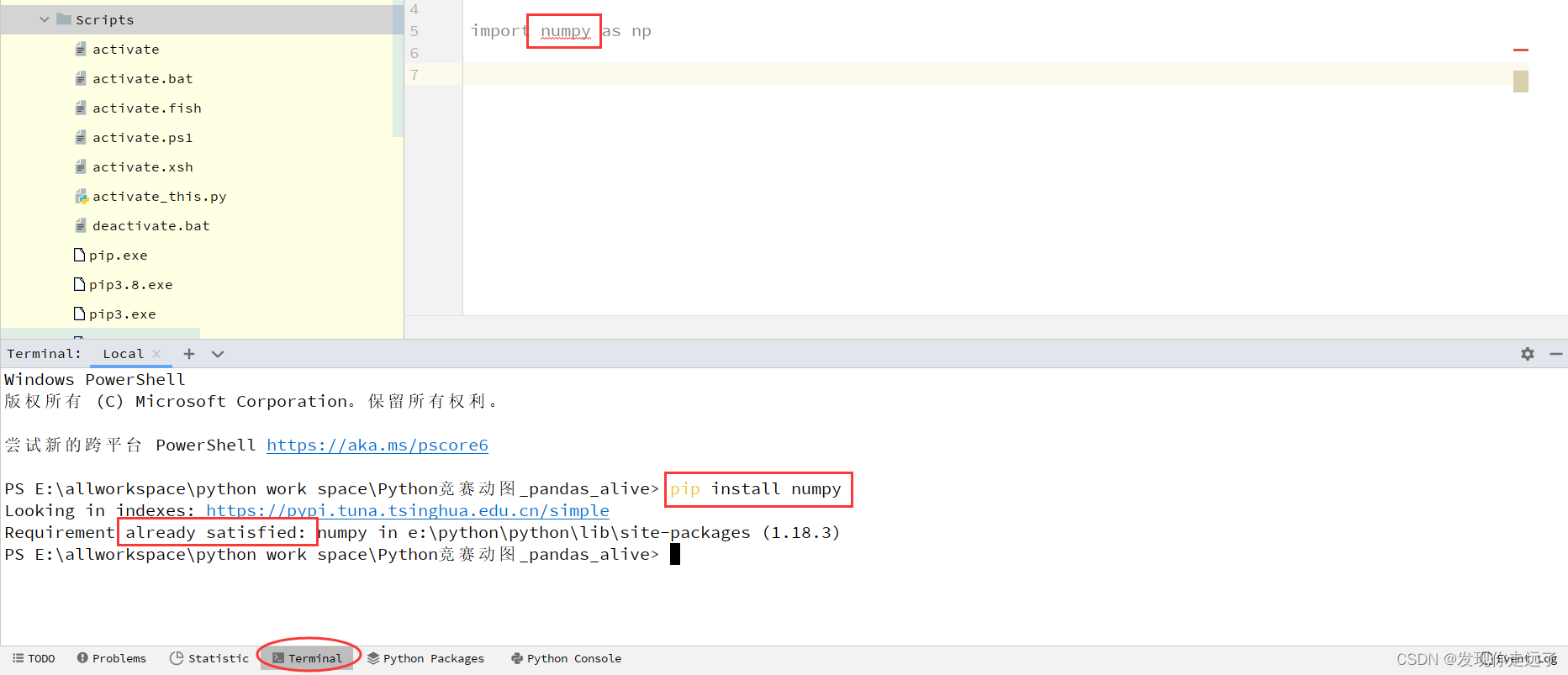Screen dimensions: 1568x675
Task: Hide the terminal tool window
Action: [1556, 354]
